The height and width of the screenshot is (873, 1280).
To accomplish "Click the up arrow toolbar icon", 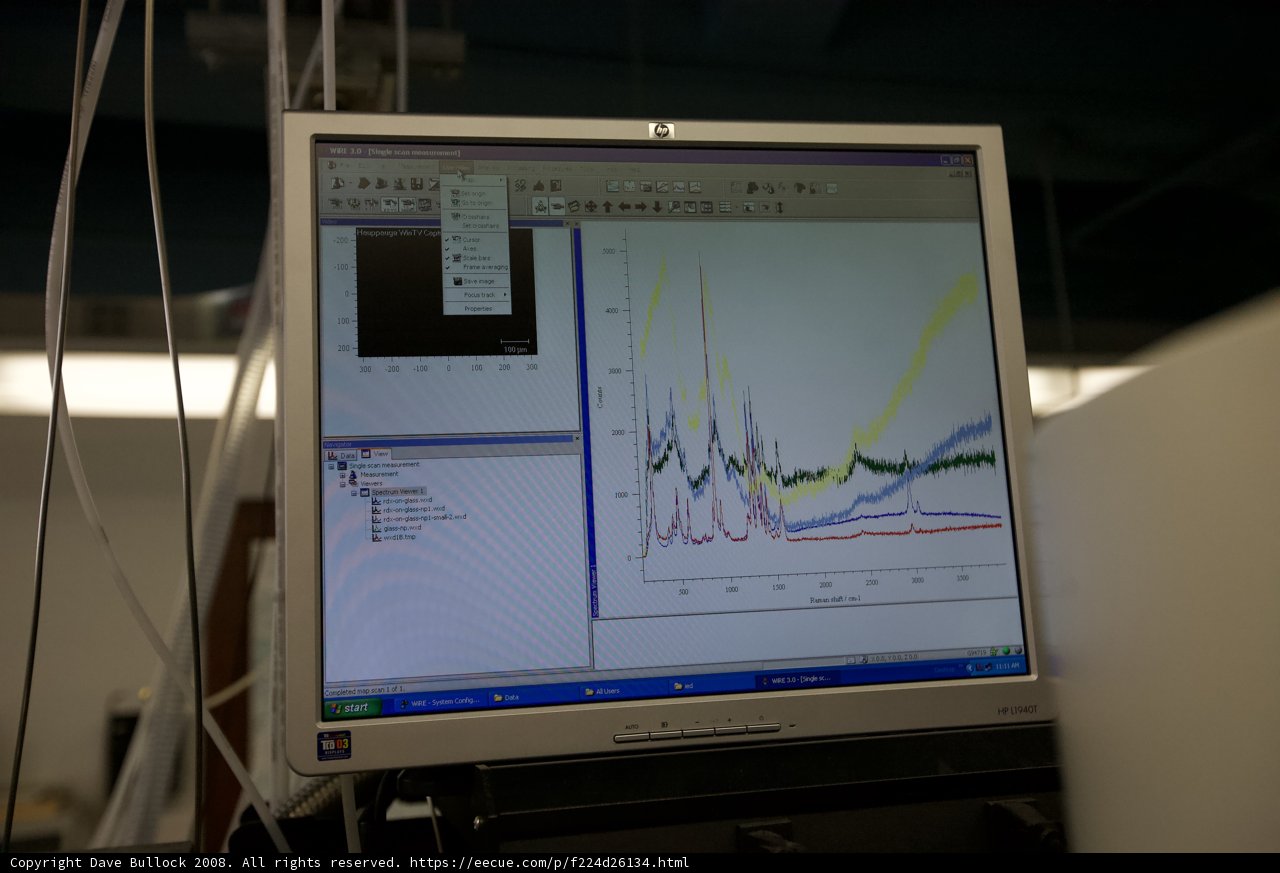I will tap(607, 206).
